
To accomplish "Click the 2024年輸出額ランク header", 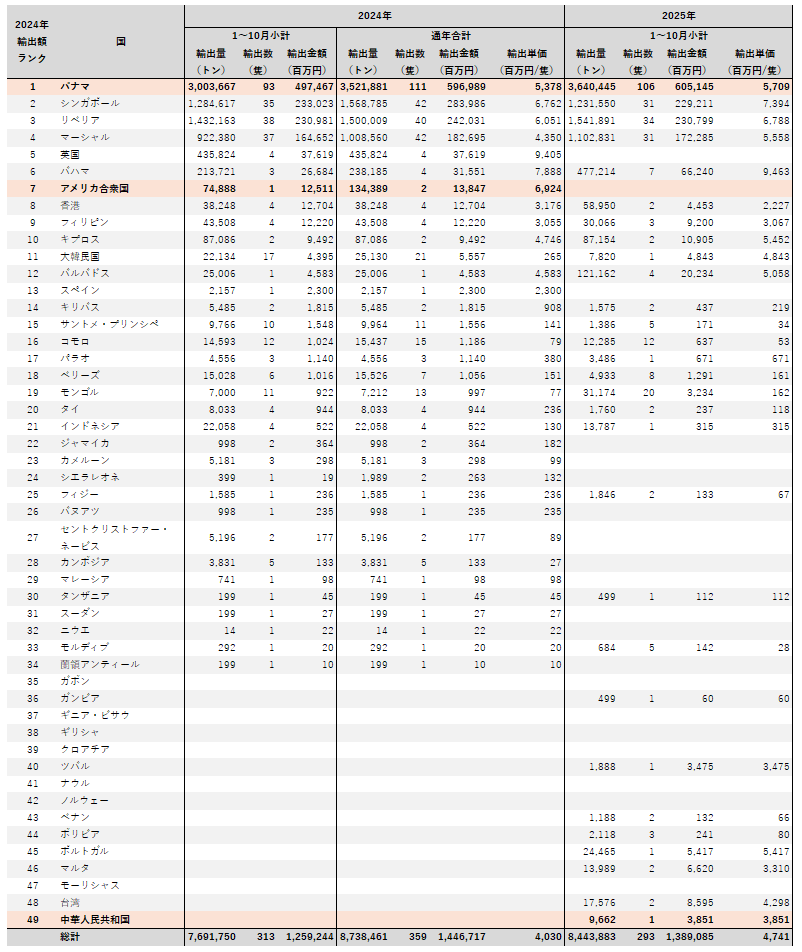I will (32, 41).
